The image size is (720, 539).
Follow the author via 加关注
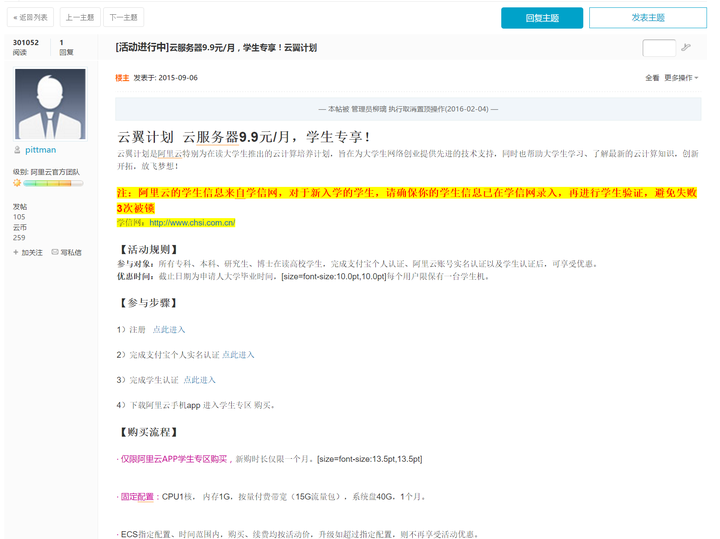pos(28,253)
